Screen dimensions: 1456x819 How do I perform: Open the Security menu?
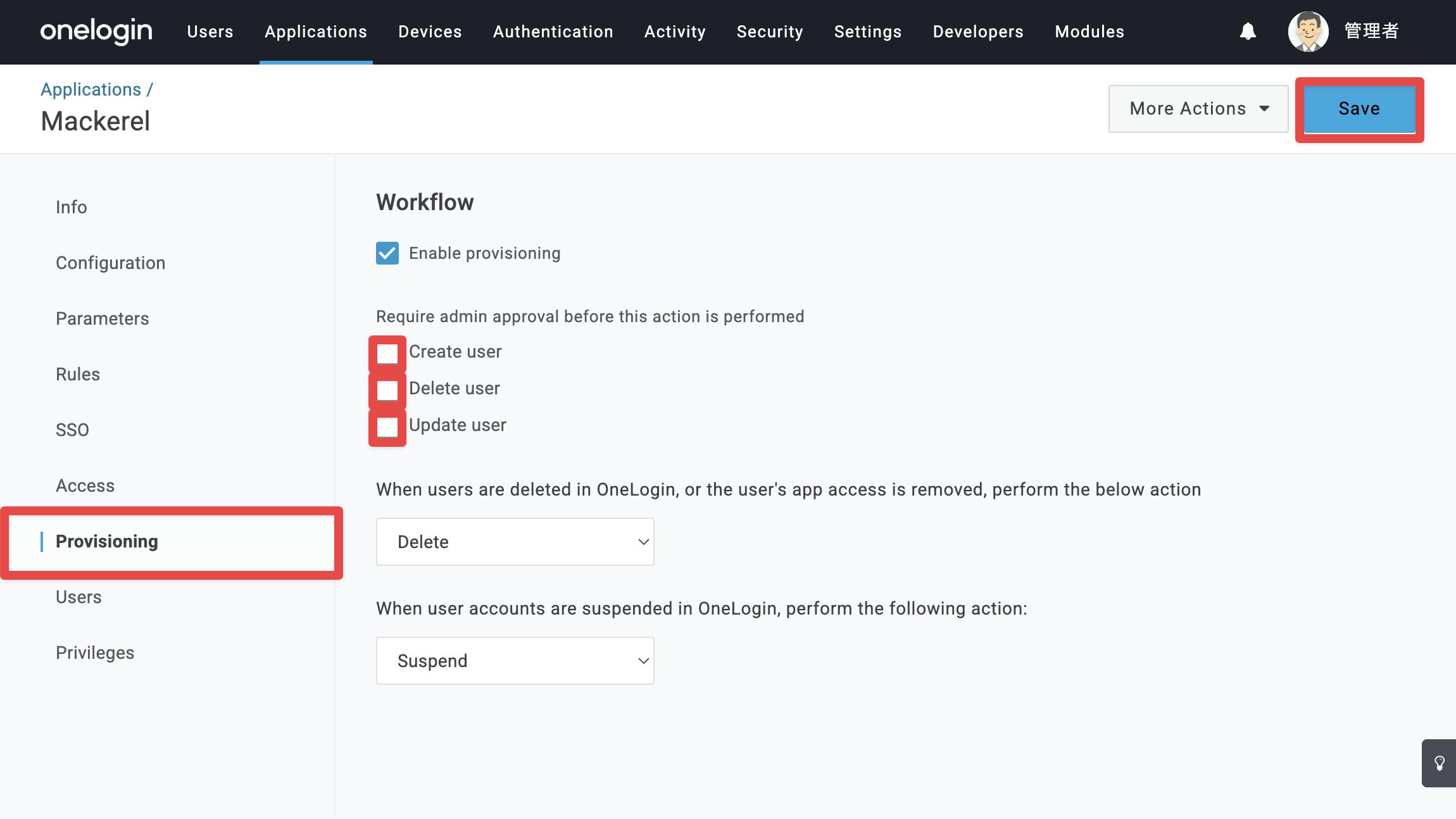(x=770, y=32)
